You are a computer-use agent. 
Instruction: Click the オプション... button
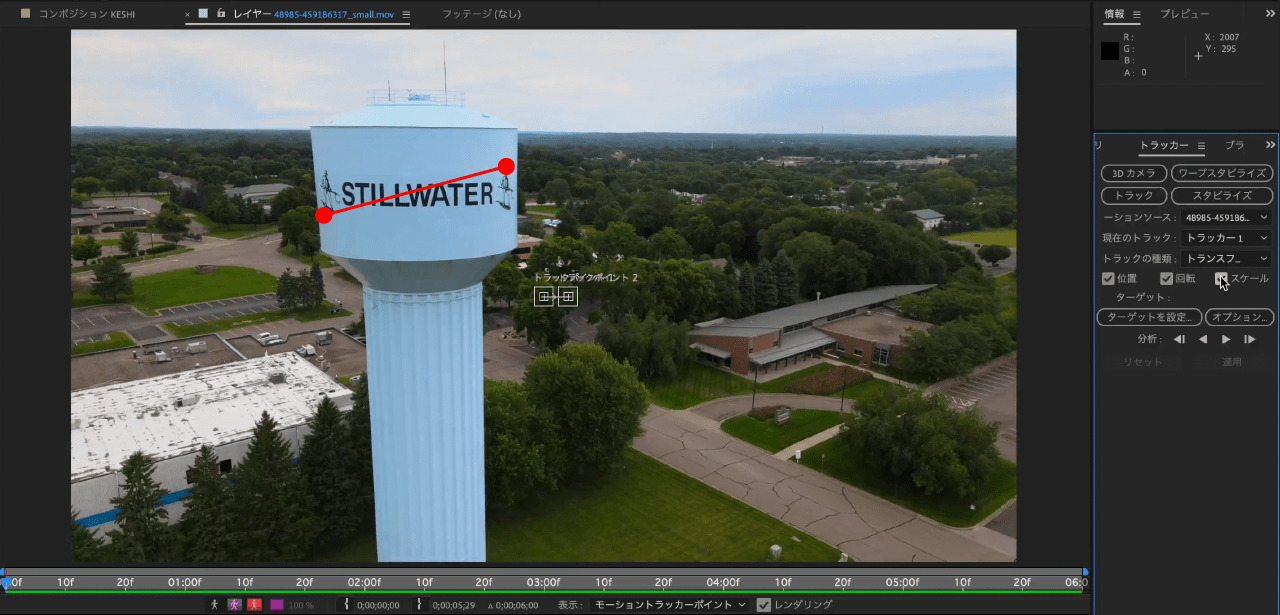coord(1239,317)
